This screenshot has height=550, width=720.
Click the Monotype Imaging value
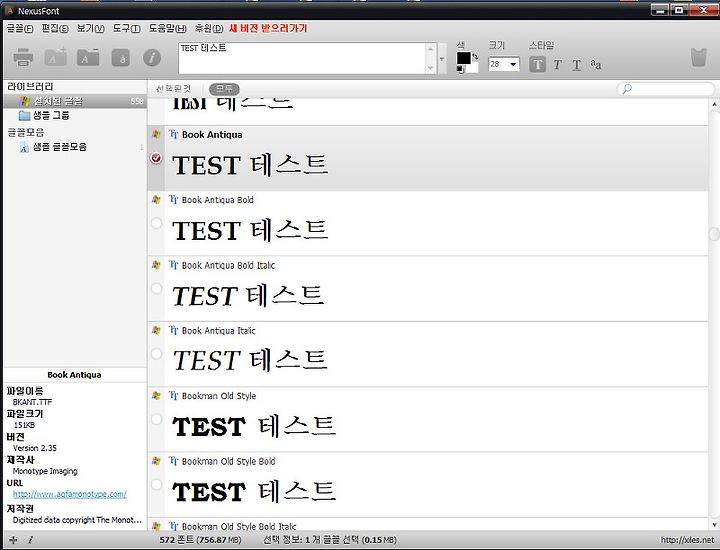coord(45,471)
